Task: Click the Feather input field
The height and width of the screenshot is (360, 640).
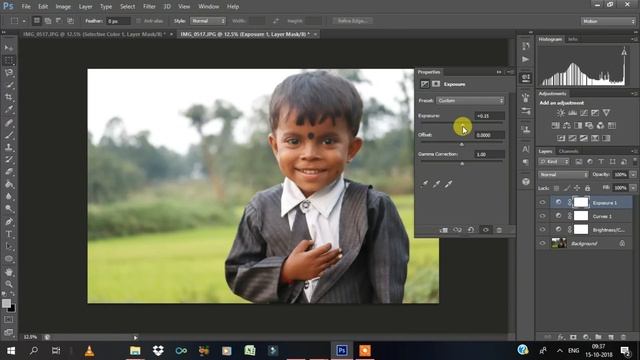Action: coord(118,21)
